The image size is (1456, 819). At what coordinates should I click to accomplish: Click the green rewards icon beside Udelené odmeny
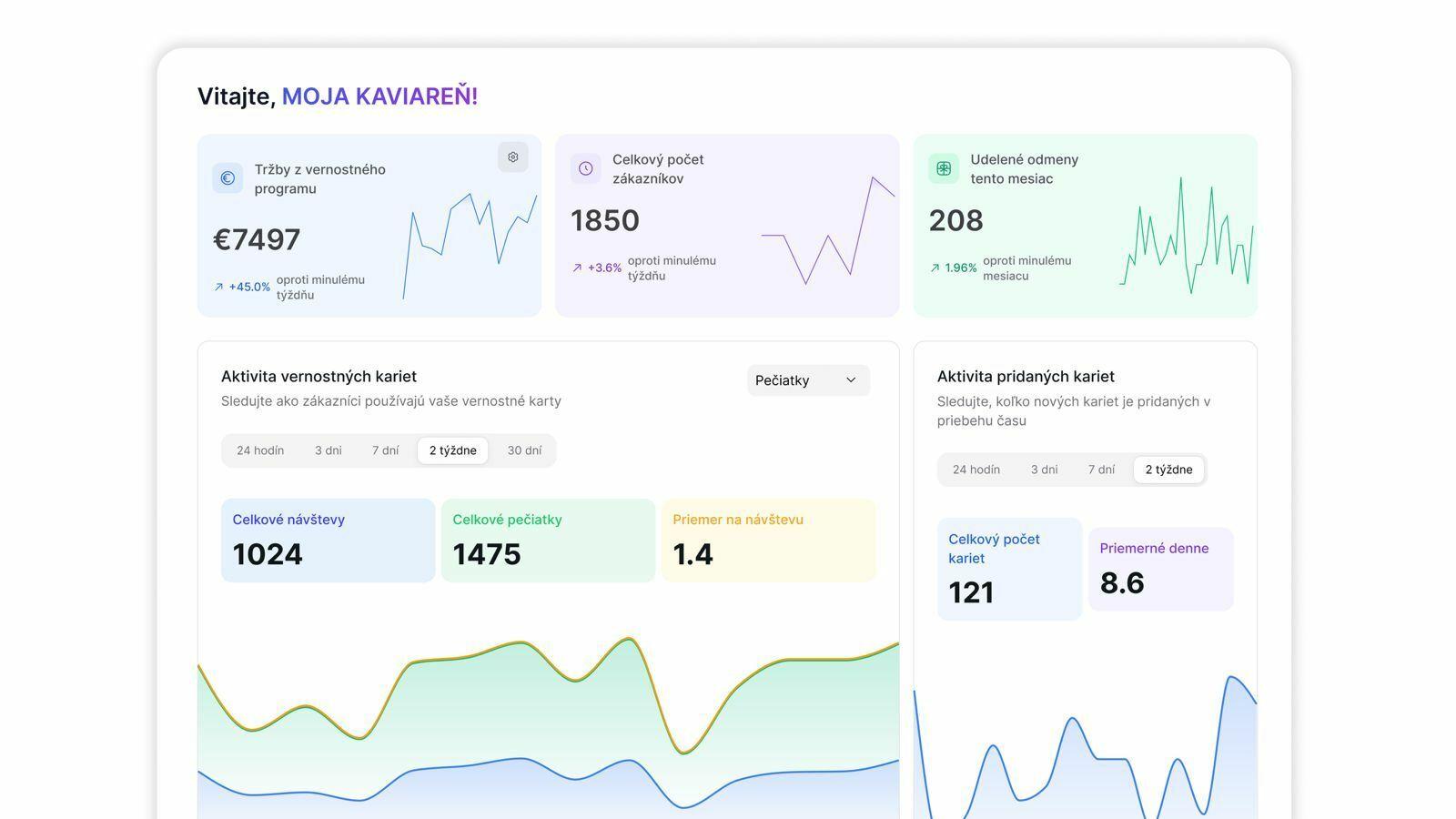[944, 168]
